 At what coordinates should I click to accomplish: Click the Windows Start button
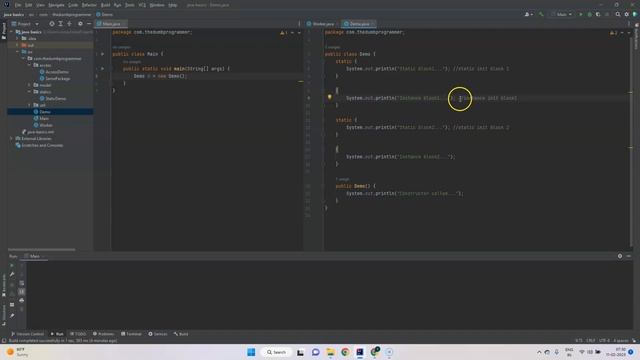tap(251, 352)
